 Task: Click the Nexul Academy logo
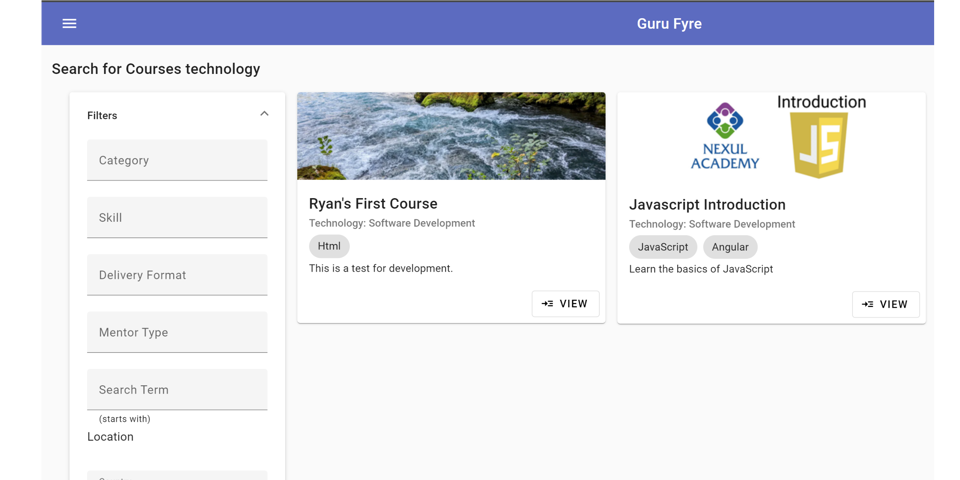click(725, 137)
